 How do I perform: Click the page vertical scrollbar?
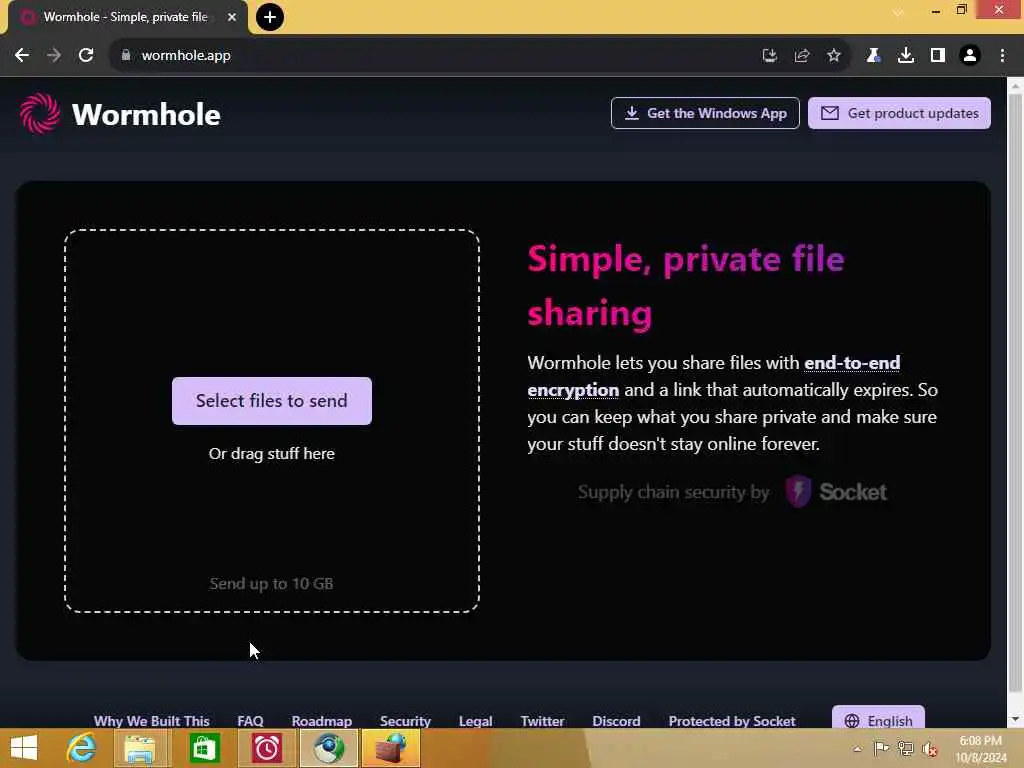point(1015,392)
